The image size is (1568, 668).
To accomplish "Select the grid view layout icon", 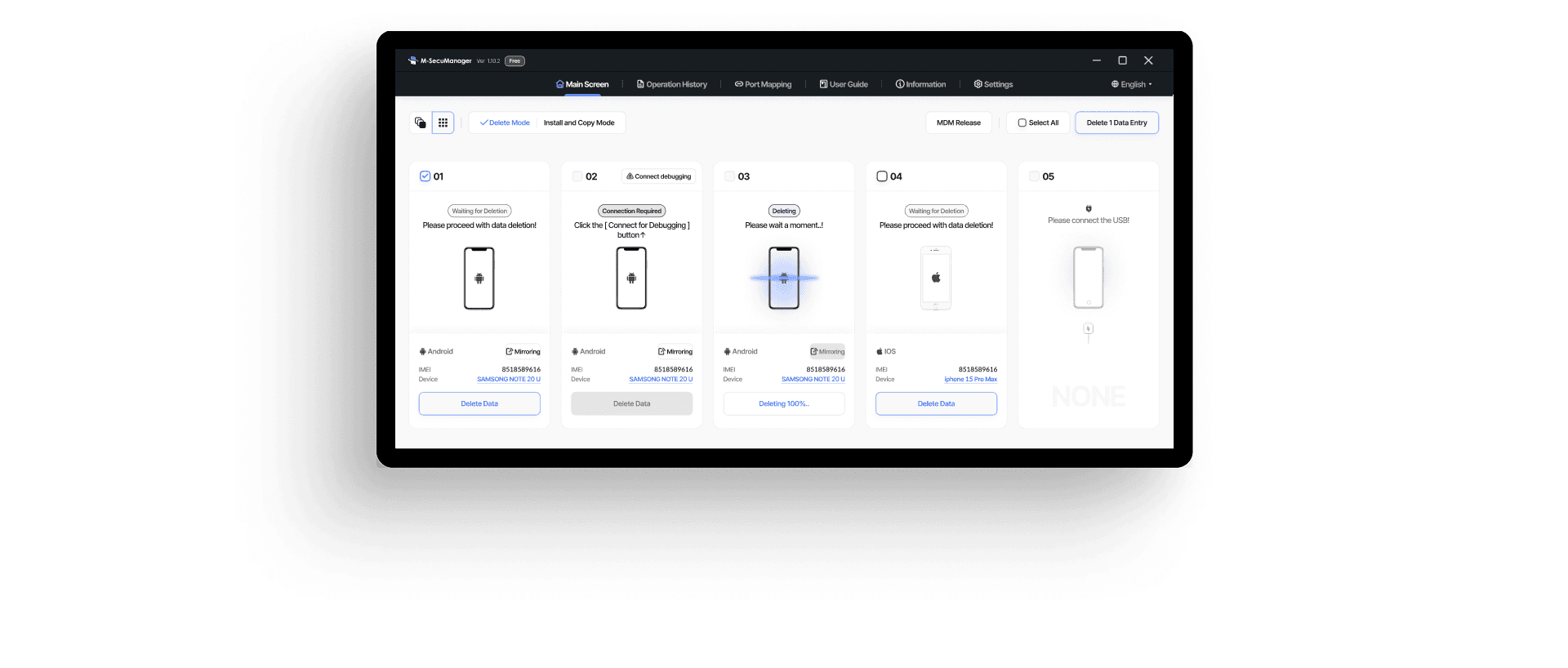I will coord(443,122).
